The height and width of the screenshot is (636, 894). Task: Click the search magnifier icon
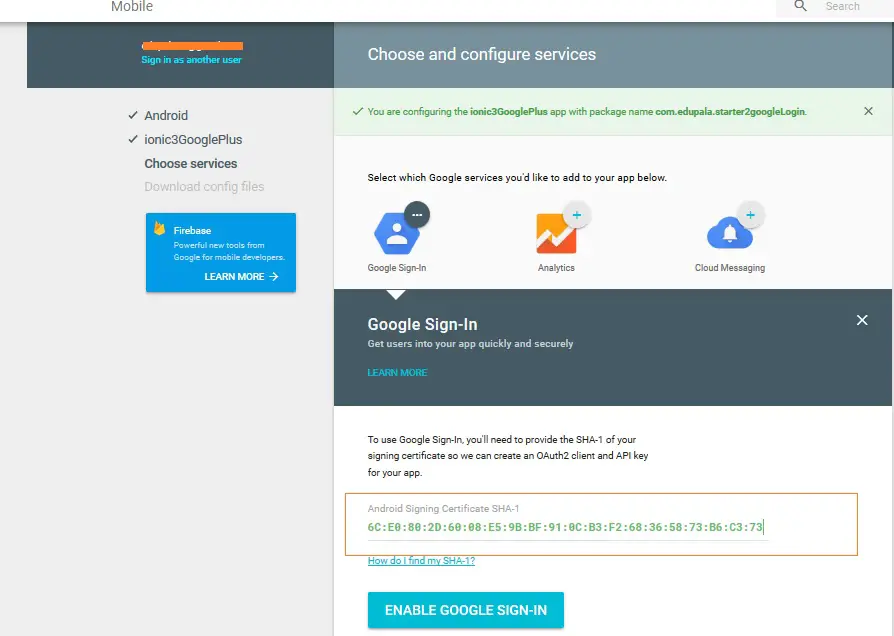click(x=800, y=6)
